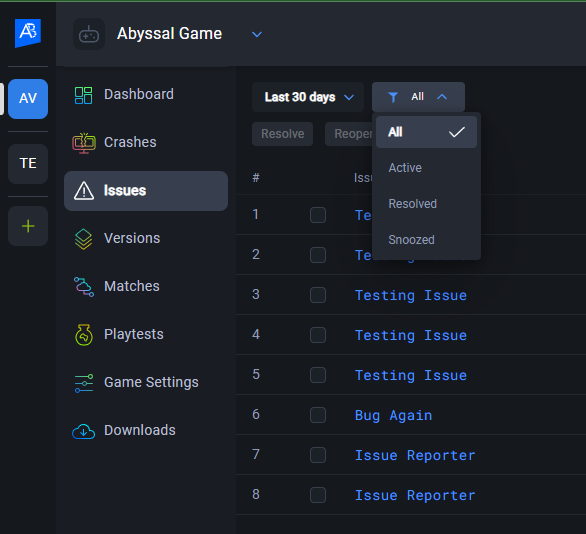Click the Game Settings sliders icon
This screenshot has height=534, width=586.
coord(84,383)
